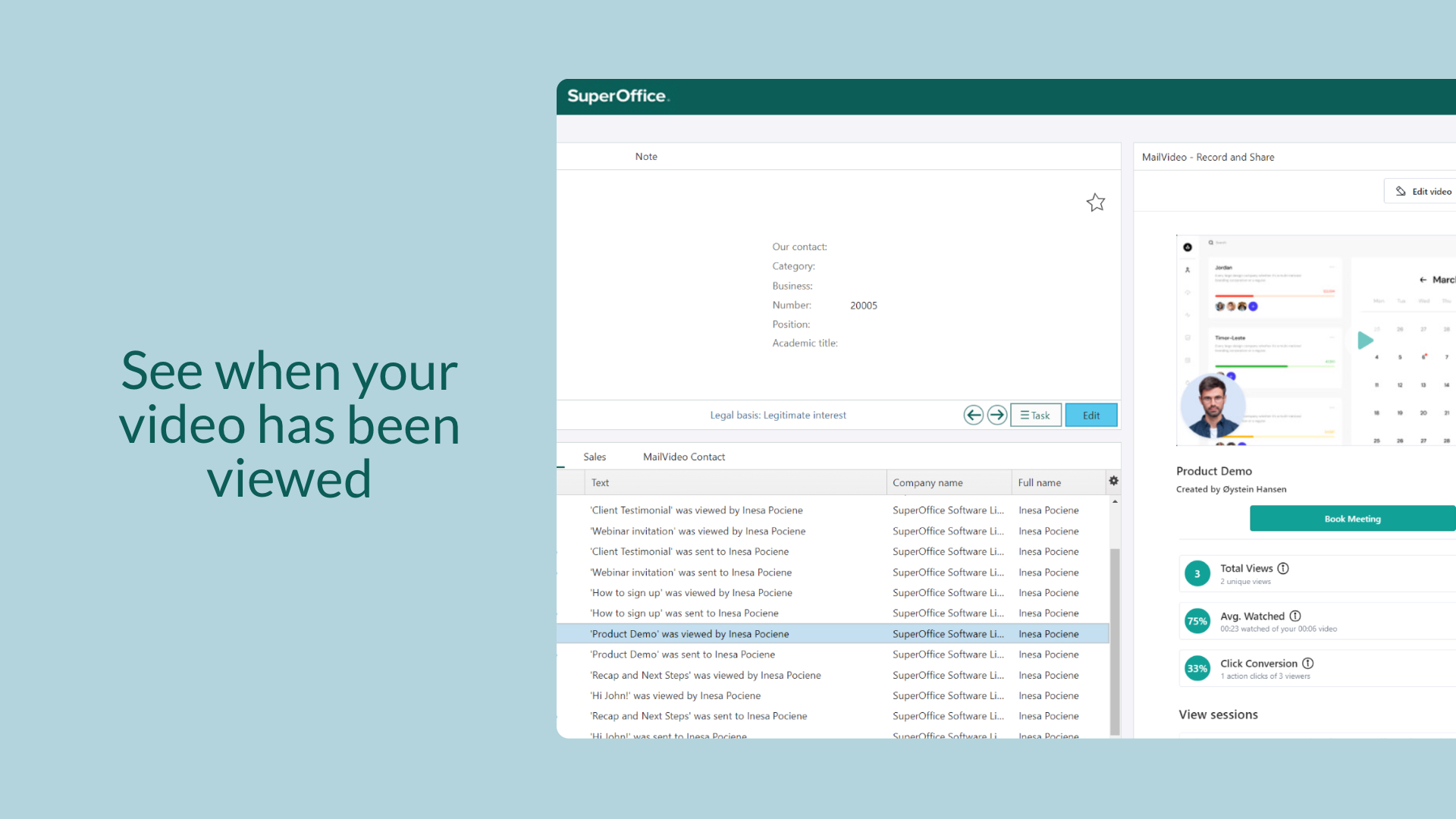The image size is (1456, 819).
Task: Select 'Client Testimonial' was viewed row
Action: click(833, 510)
